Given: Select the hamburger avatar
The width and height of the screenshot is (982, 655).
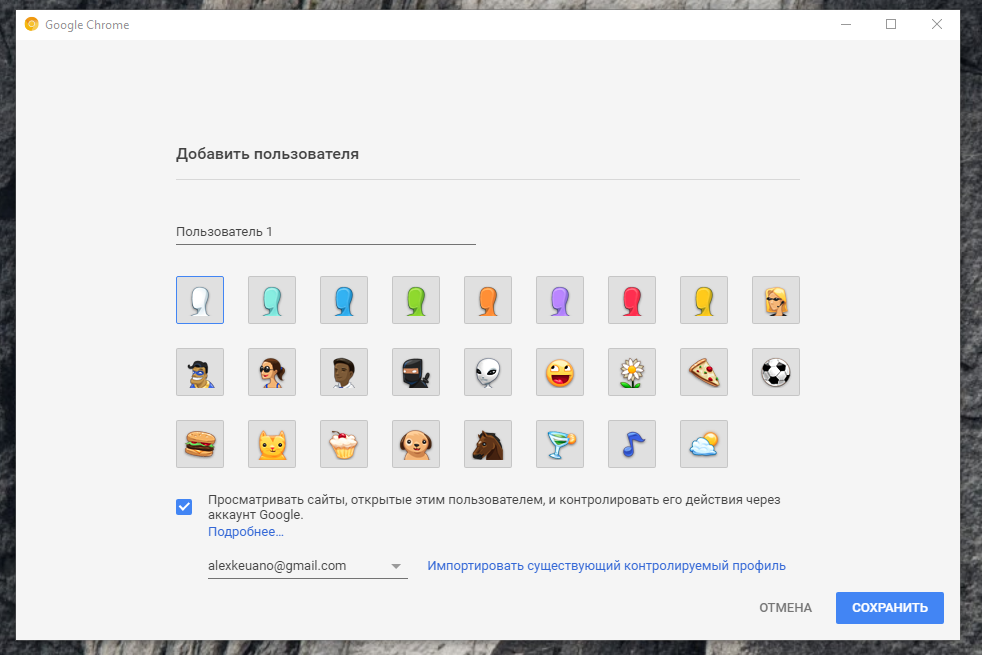Looking at the screenshot, I should (x=200, y=444).
